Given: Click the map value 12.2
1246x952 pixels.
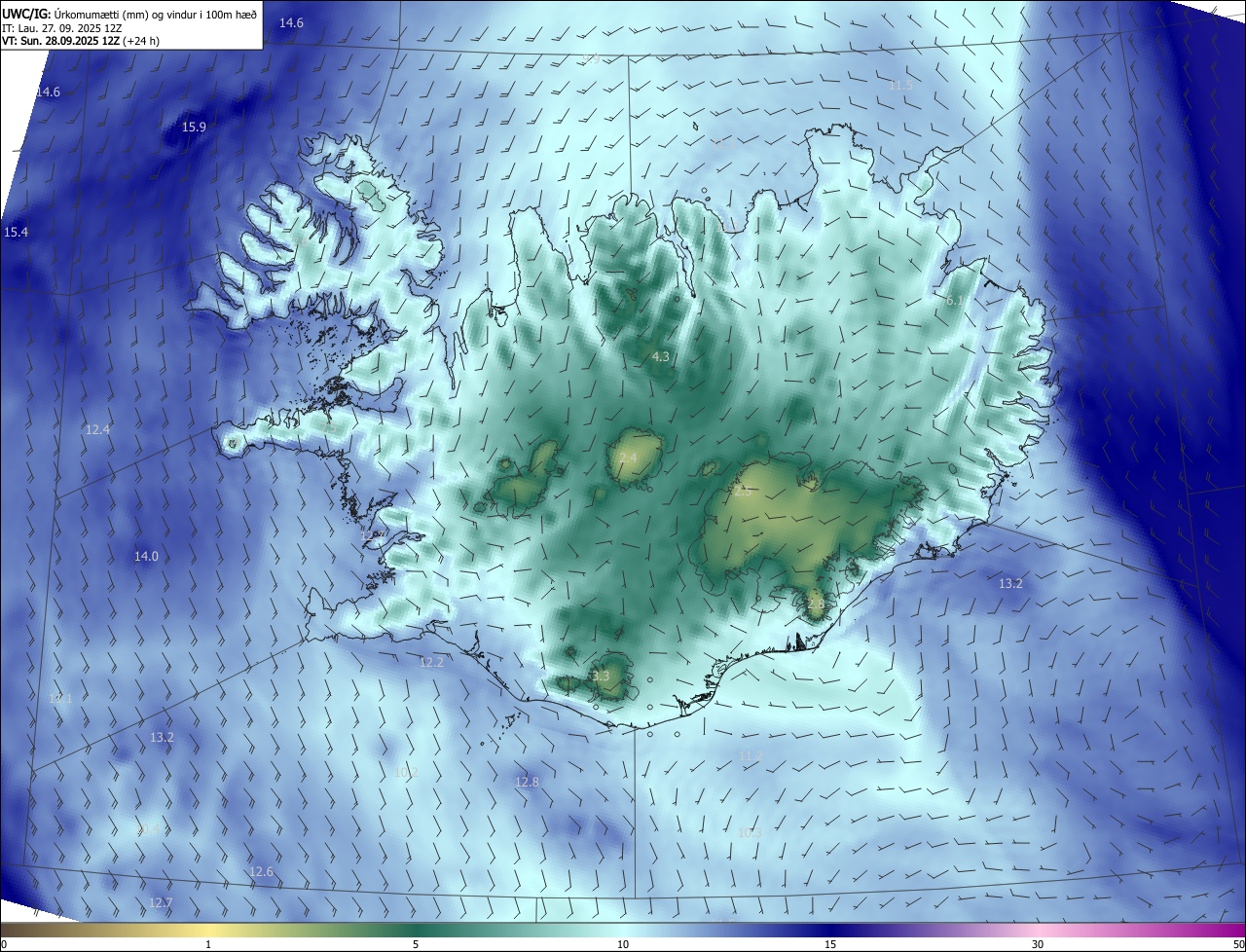Looking at the screenshot, I should point(431,662).
